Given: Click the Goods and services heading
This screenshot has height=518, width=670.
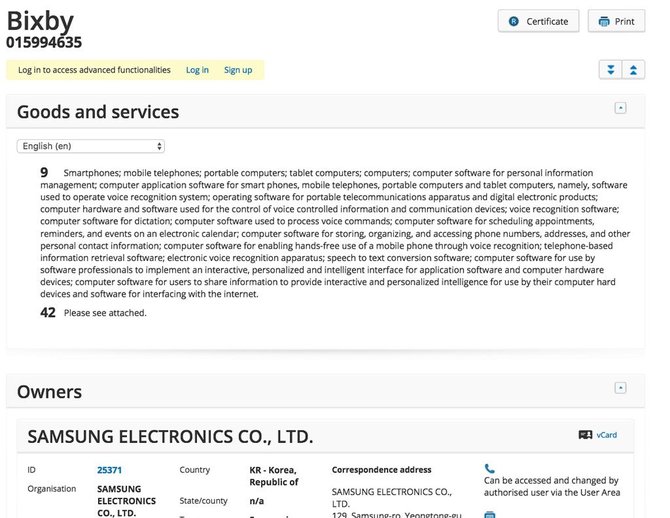Looking at the screenshot, I should pyautogui.click(x=98, y=112).
